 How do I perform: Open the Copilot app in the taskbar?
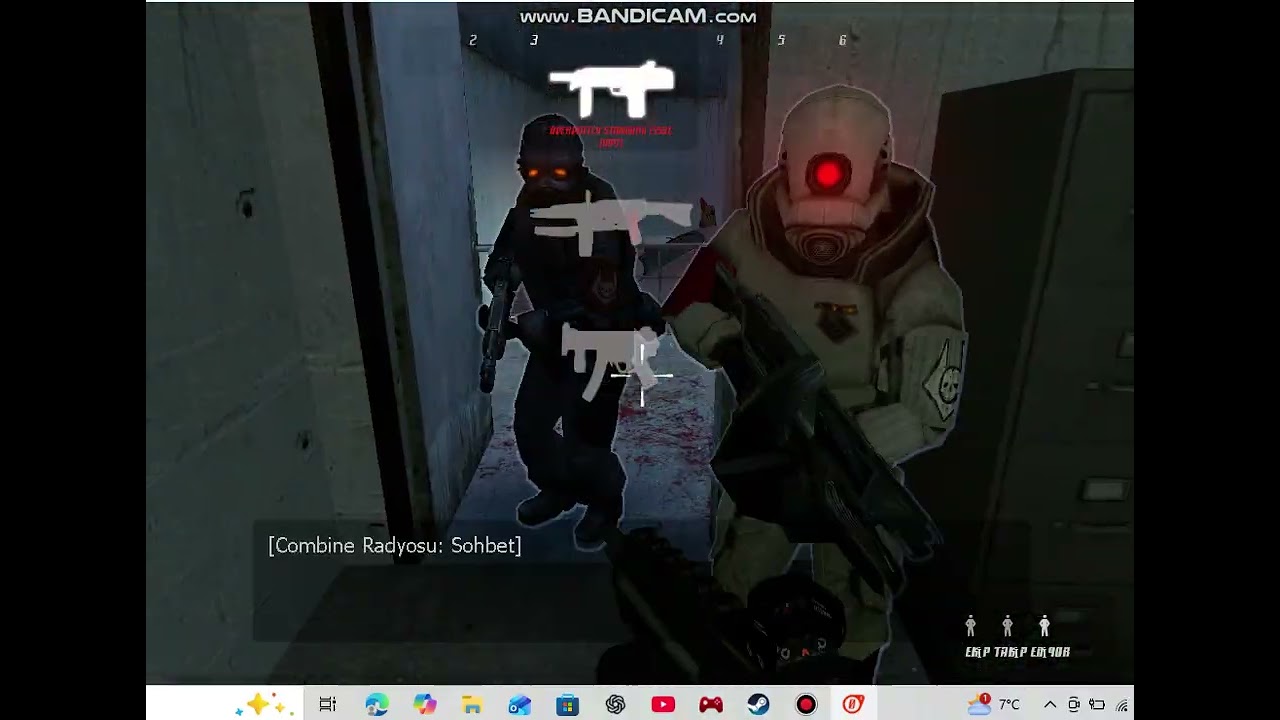pyautogui.click(x=425, y=705)
